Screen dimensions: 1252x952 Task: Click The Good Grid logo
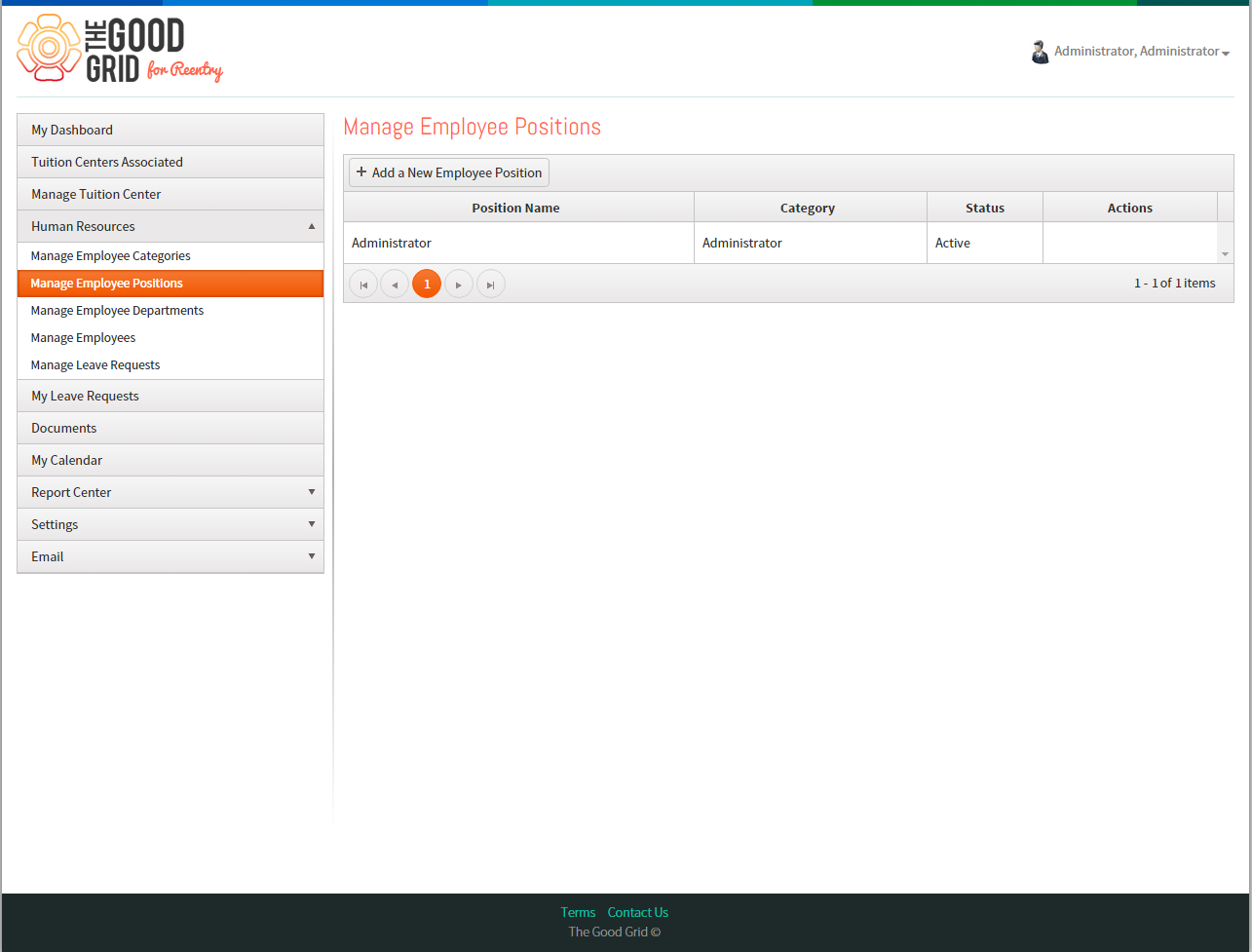[x=120, y=49]
